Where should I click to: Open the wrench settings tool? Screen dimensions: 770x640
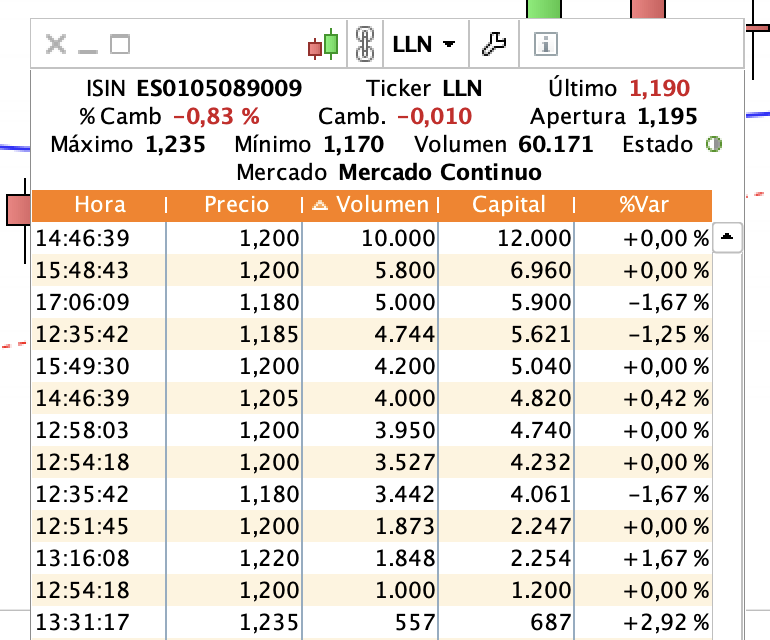(x=494, y=45)
